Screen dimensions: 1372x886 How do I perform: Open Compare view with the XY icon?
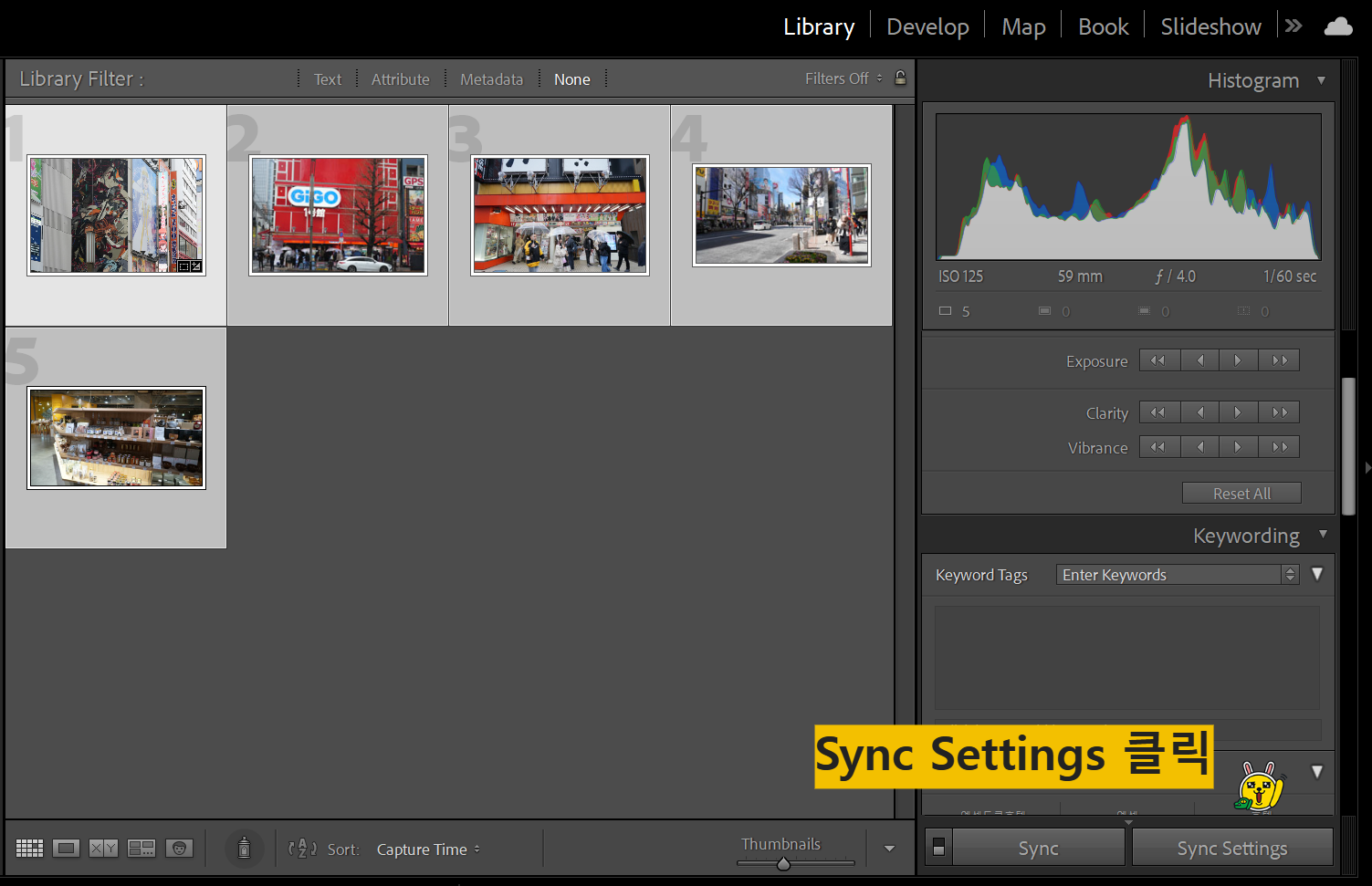(102, 848)
